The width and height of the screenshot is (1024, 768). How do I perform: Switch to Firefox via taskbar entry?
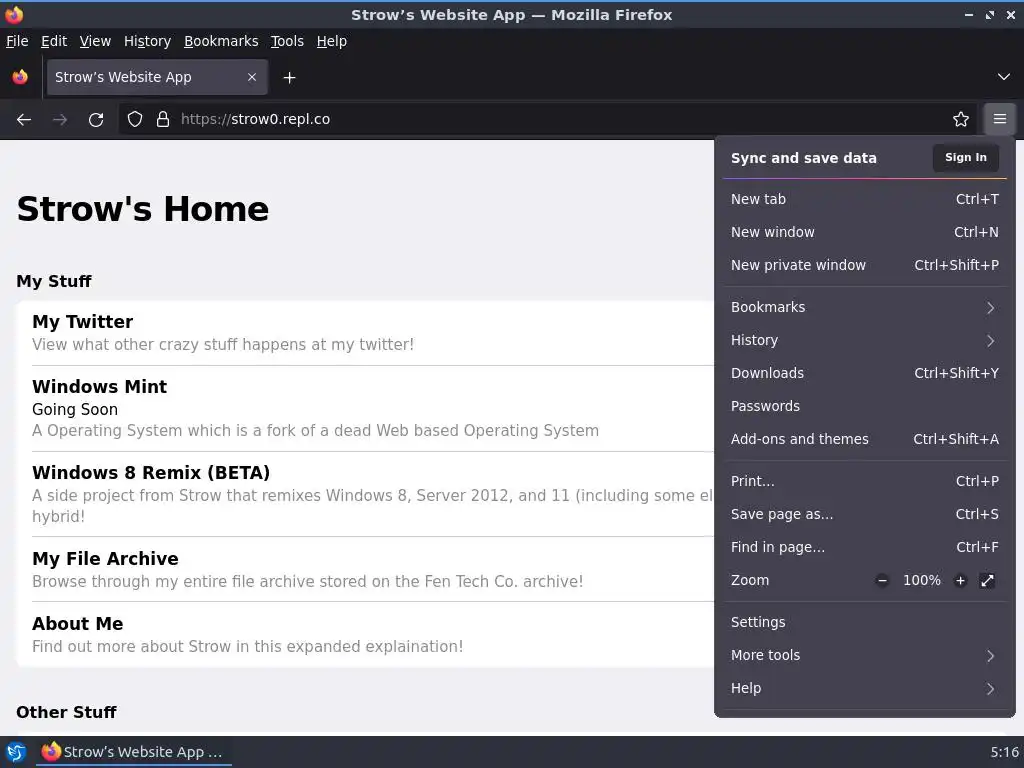click(133, 752)
